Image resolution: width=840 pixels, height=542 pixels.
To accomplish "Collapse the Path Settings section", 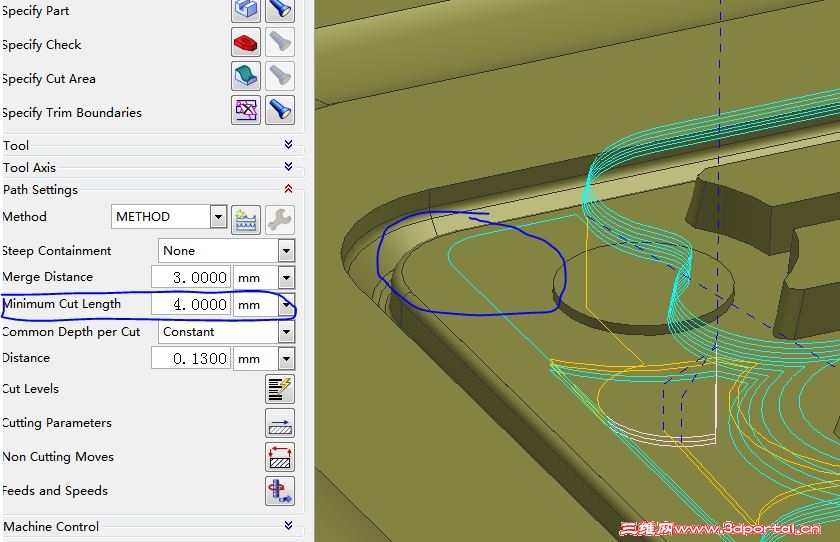I will pos(288,189).
